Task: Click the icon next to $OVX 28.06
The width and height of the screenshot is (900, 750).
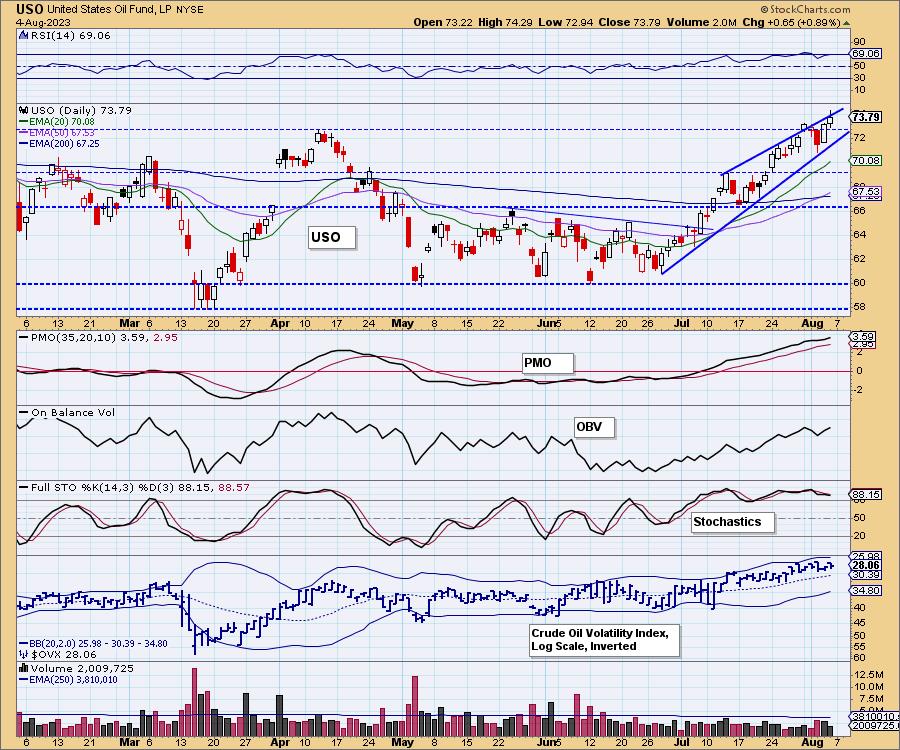Action: point(23,654)
